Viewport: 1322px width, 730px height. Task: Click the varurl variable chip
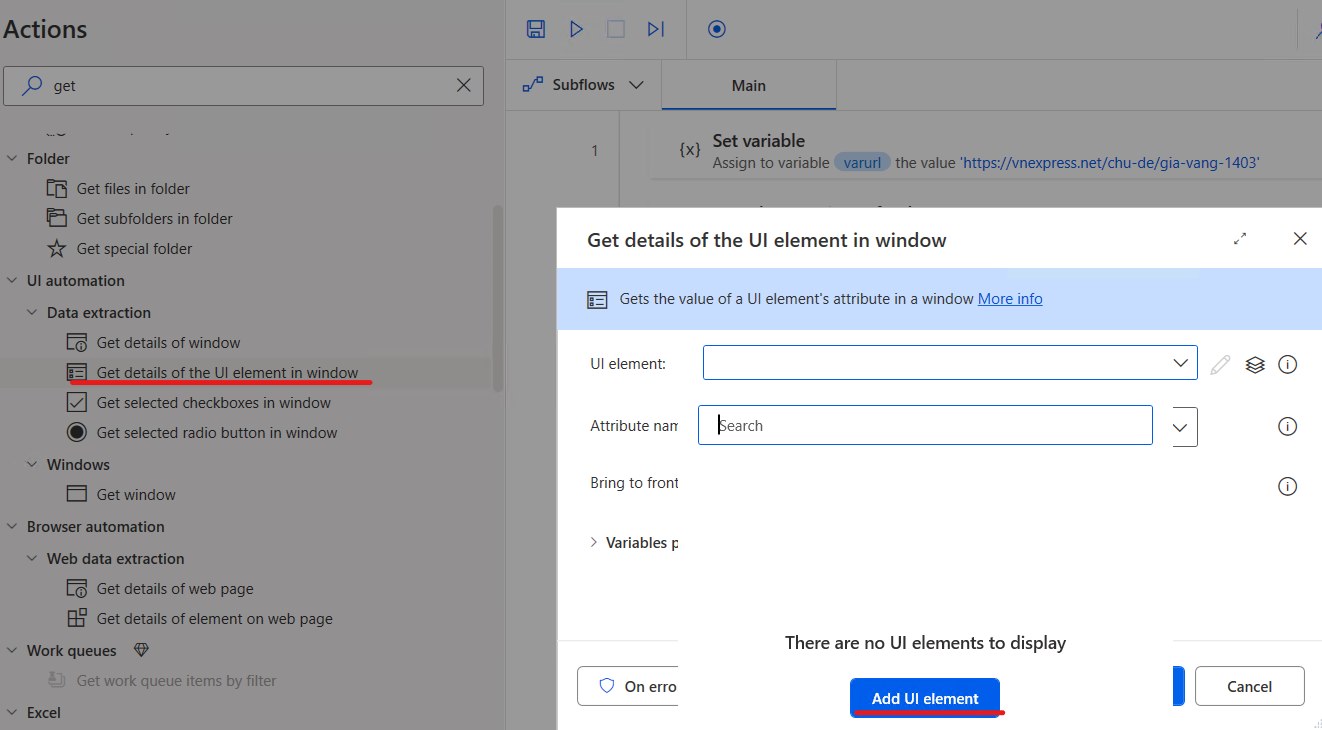[x=862, y=161]
